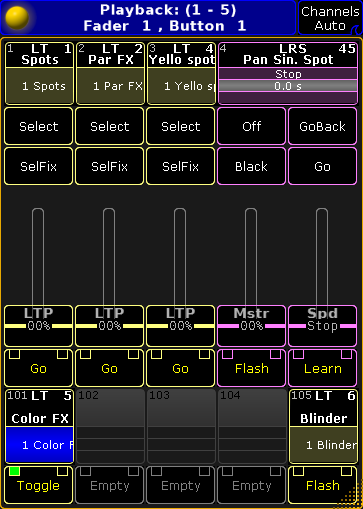The width and height of the screenshot is (363, 509).
Task: Click the Off button for Pan Sin. Spot
Action: click(x=251, y=126)
